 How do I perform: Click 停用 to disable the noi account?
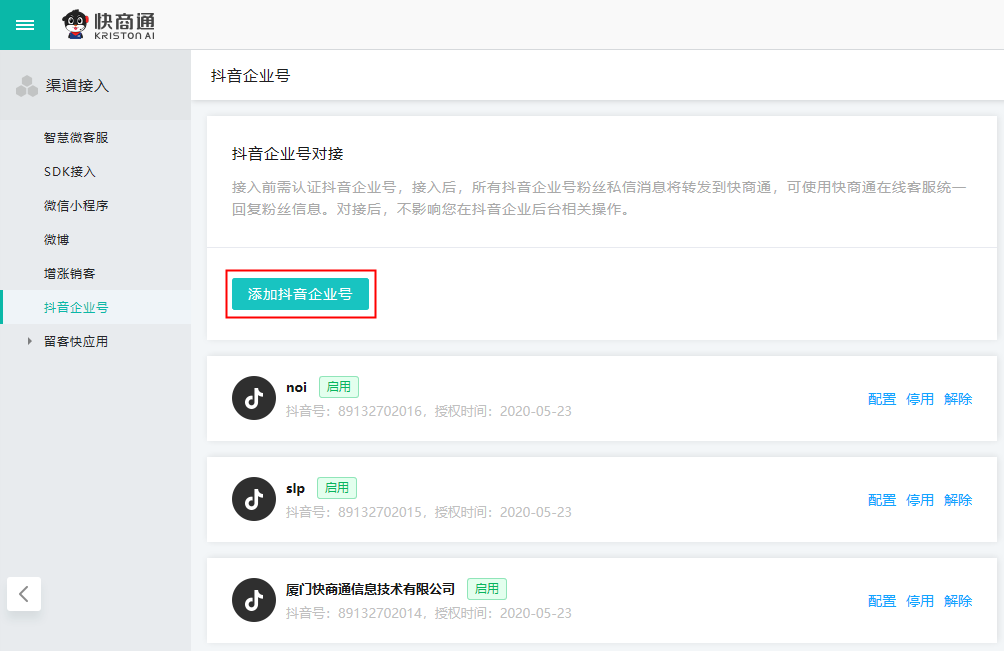point(920,399)
